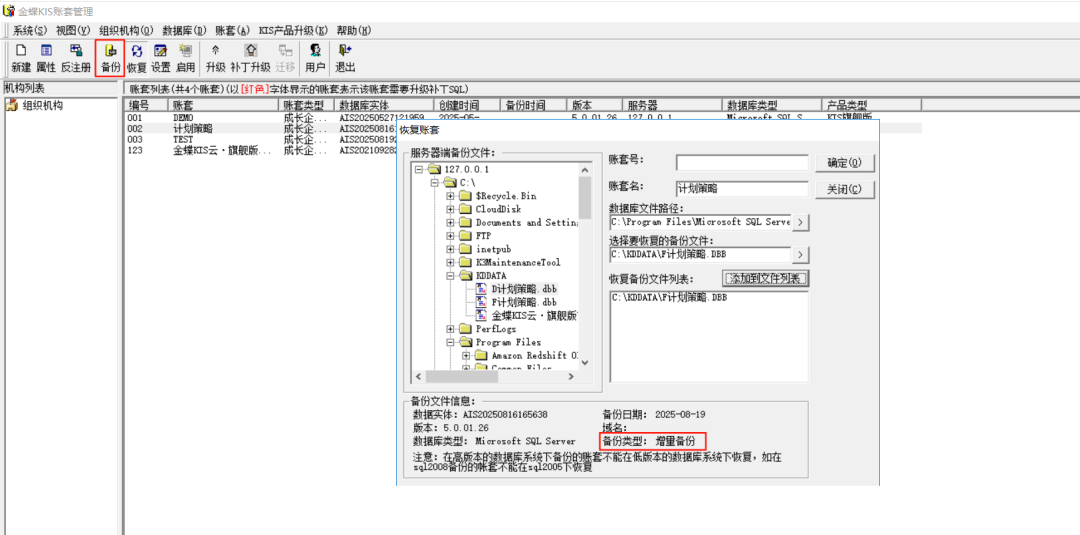This screenshot has width=1080, height=535.
Task: Select the 001 DEMO account row
Action: [x=523, y=118]
